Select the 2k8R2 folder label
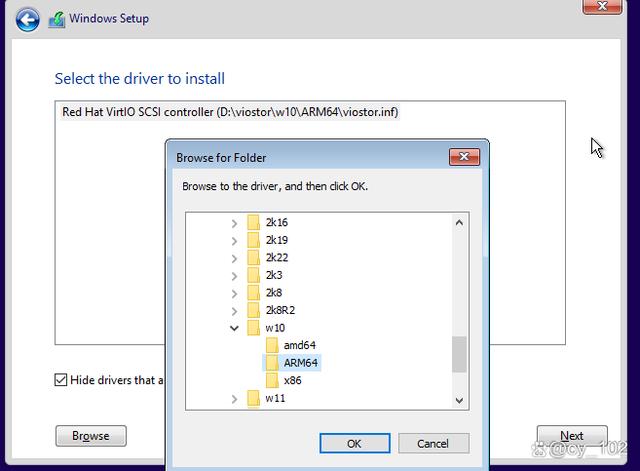 click(280, 310)
